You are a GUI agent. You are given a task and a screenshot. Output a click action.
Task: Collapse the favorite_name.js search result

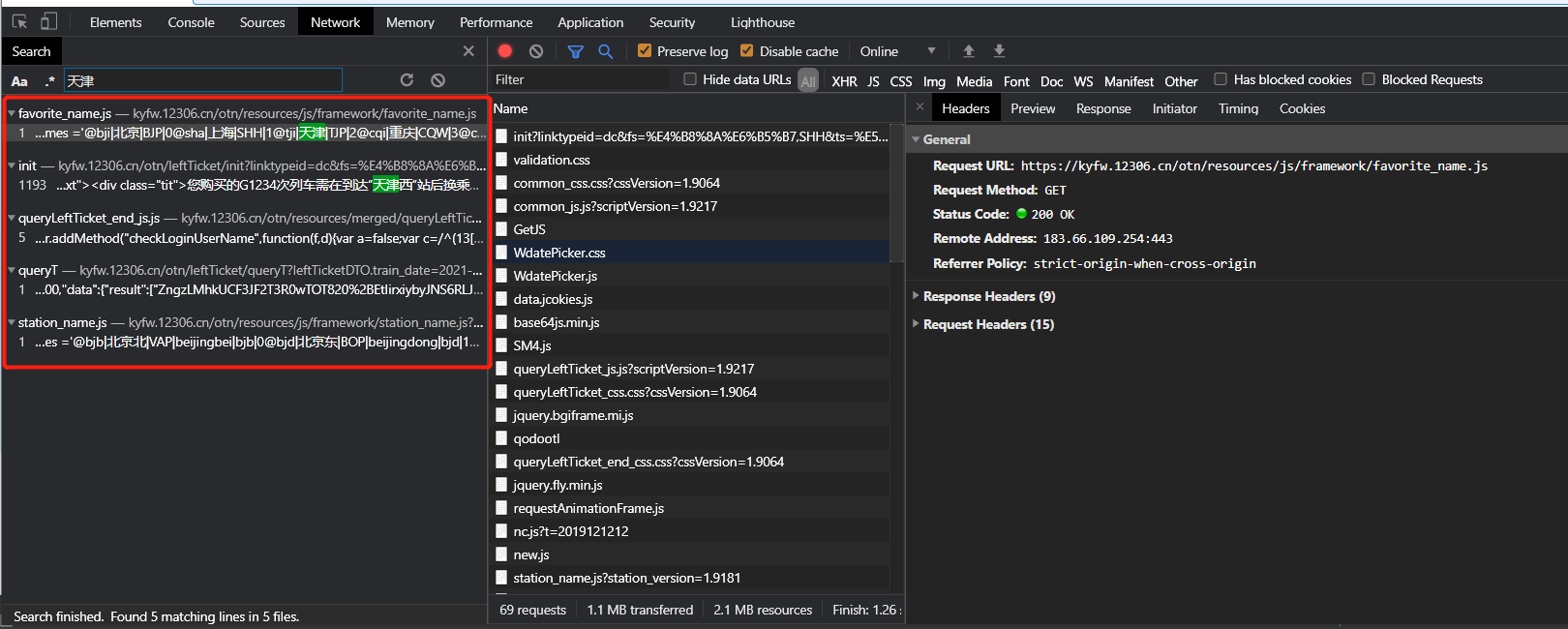pyautogui.click(x=12, y=113)
